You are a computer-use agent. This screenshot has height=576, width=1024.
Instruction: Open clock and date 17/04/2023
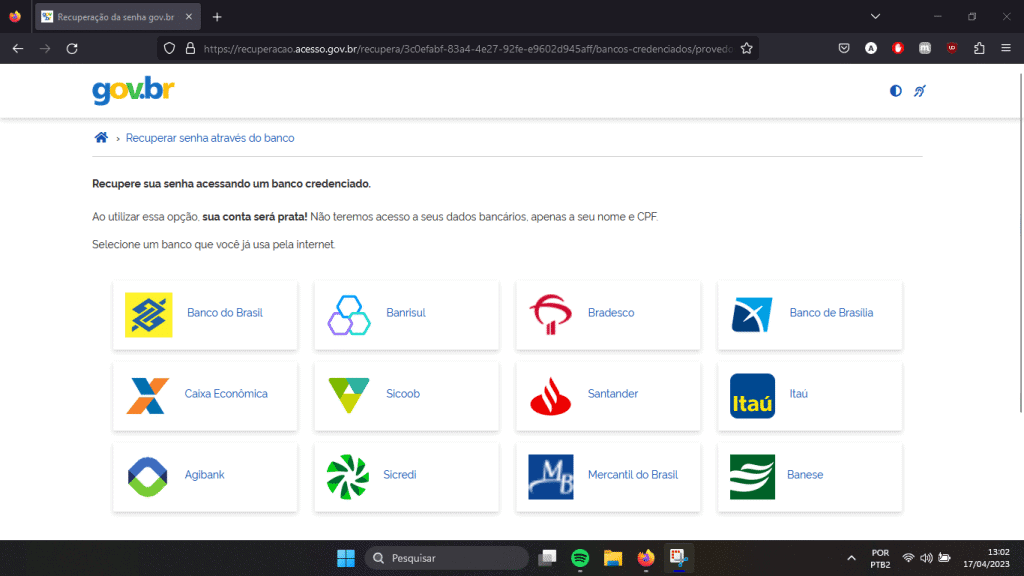tap(986, 558)
